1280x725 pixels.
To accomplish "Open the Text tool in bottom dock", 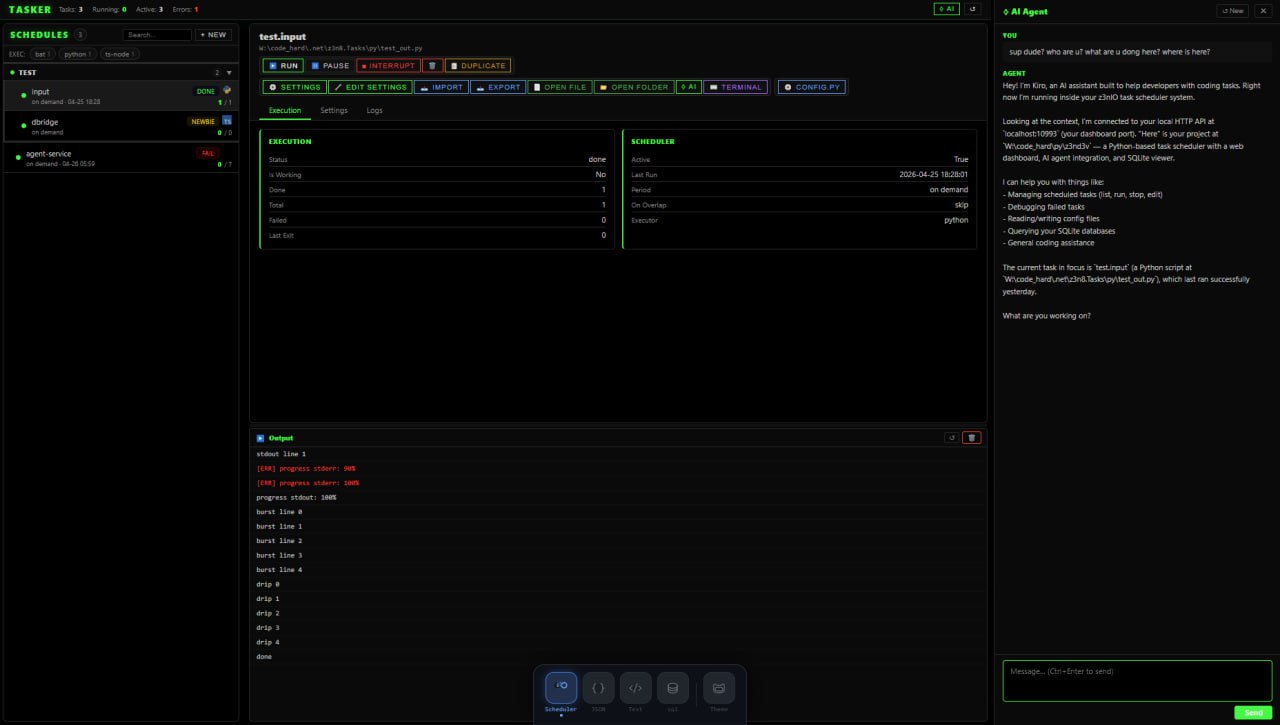I will 635,688.
